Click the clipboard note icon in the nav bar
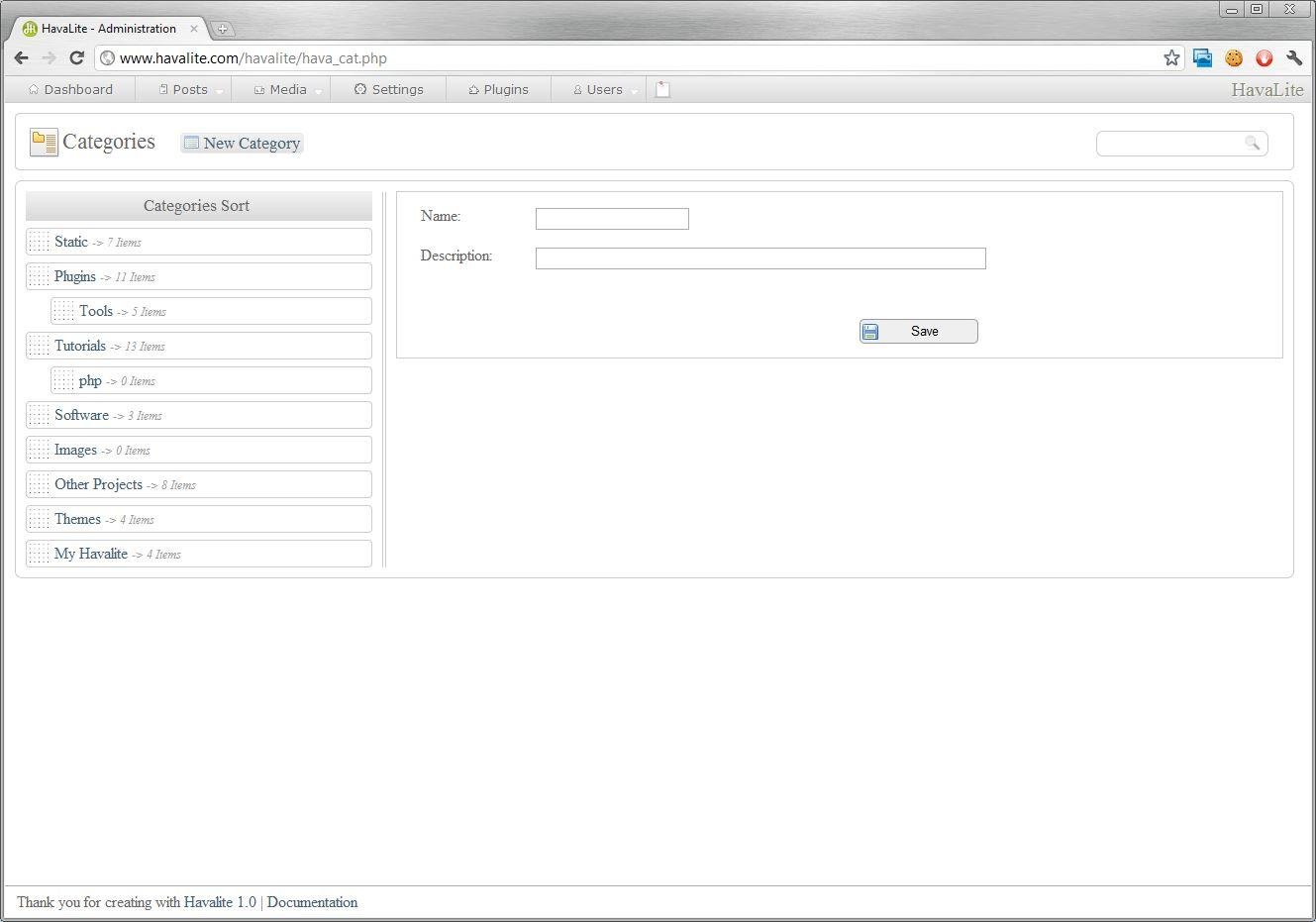The height and width of the screenshot is (922, 1316). 662,89
